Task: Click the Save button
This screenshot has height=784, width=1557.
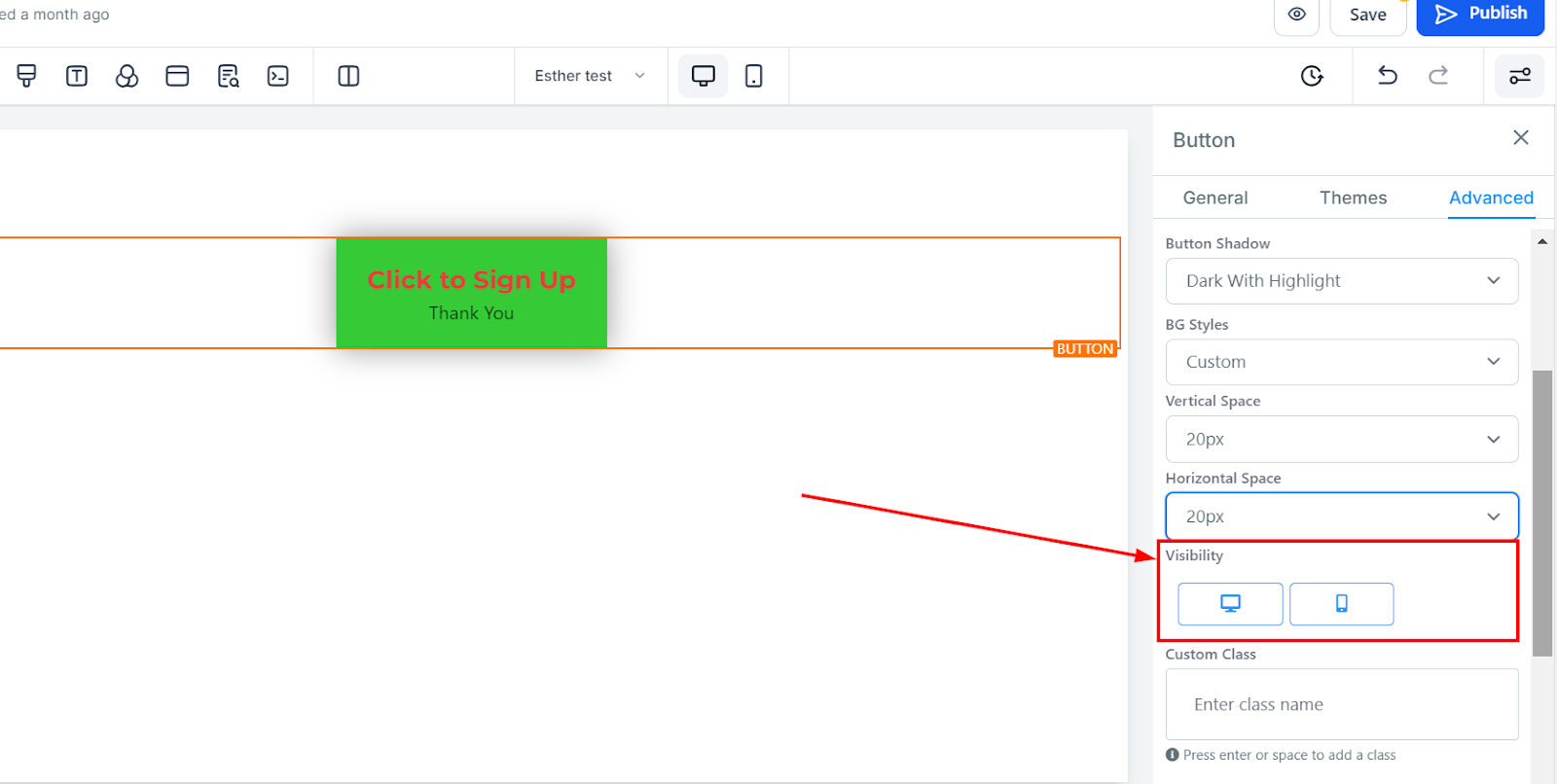Action: click(1367, 15)
